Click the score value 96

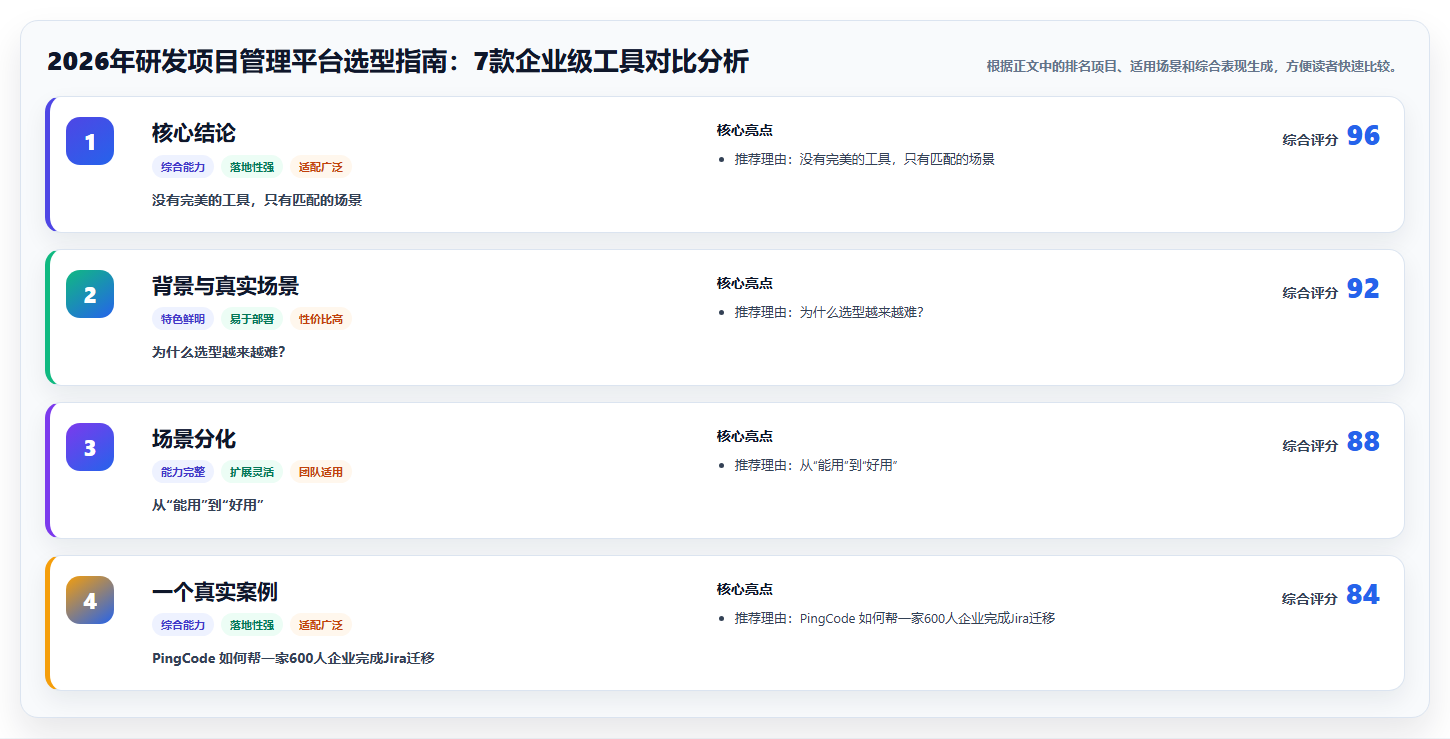pos(1363,136)
